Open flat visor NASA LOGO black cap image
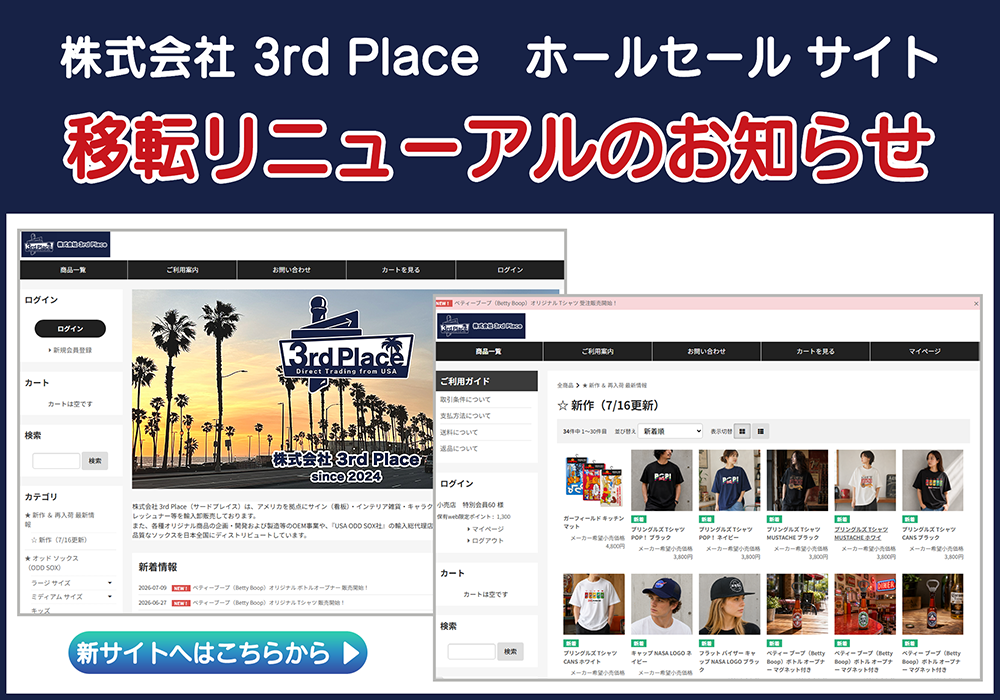The image size is (1000, 700). 729,604
